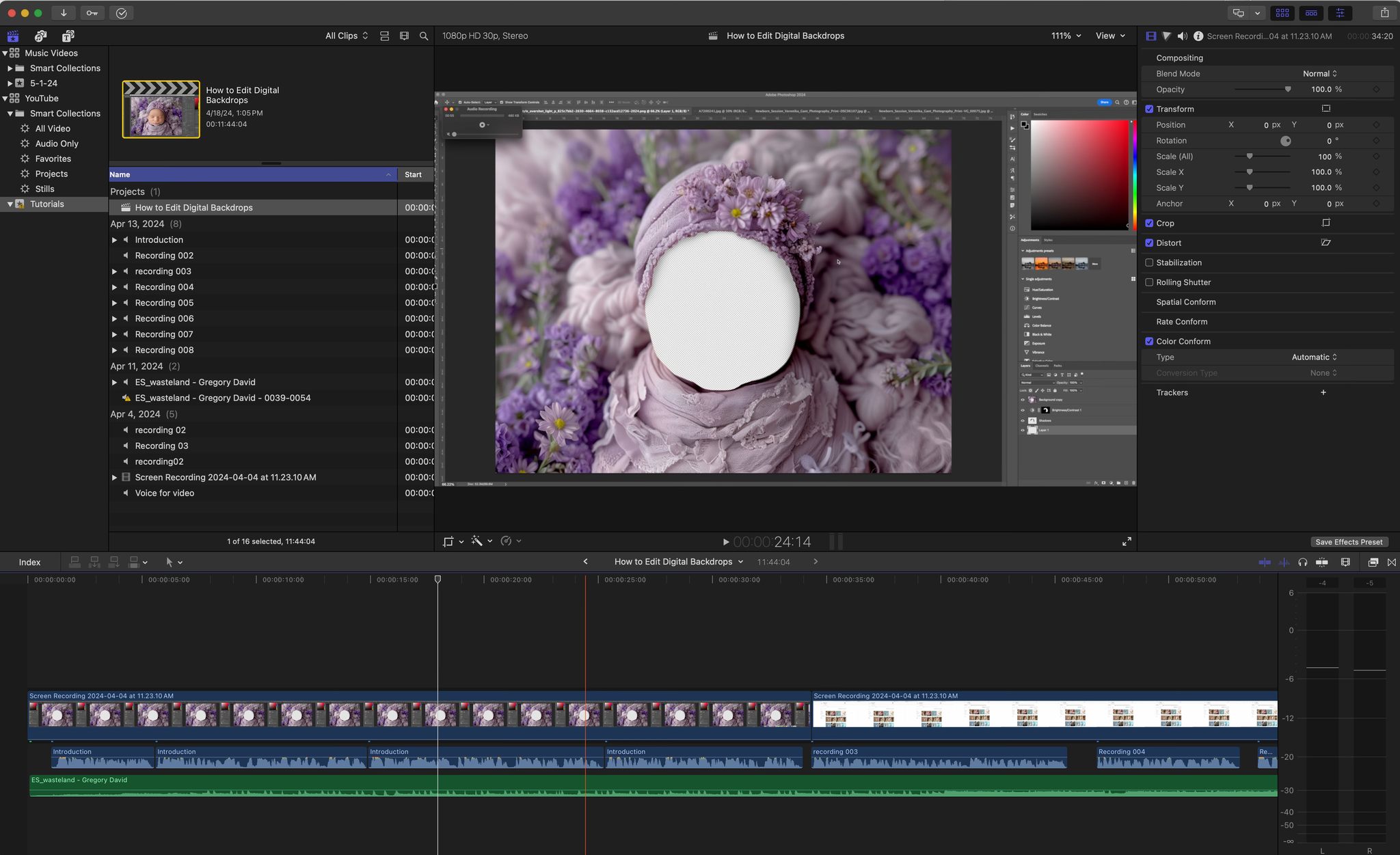Open the Color inspector triangle icon
The width and height of the screenshot is (1400, 855).
coord(1167,36)
